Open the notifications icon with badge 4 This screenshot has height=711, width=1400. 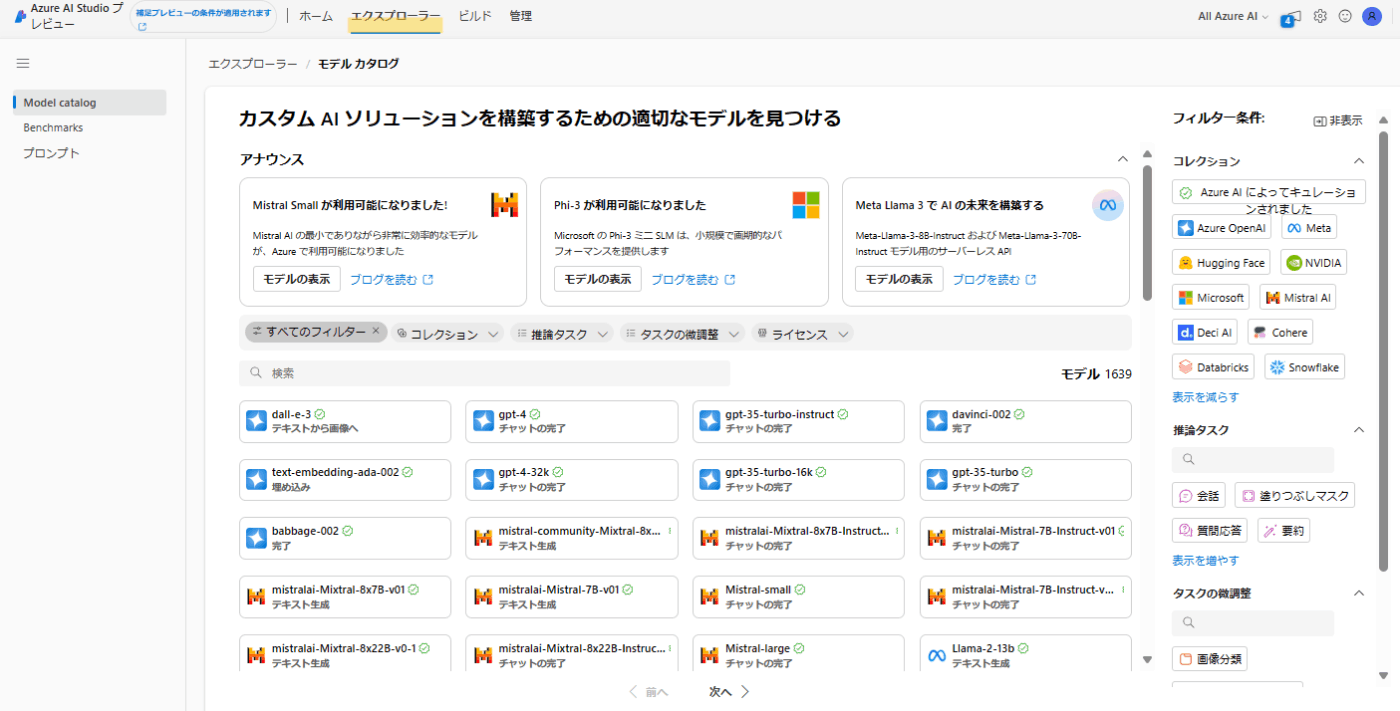pyautogui.click(x=1291, y=17)
